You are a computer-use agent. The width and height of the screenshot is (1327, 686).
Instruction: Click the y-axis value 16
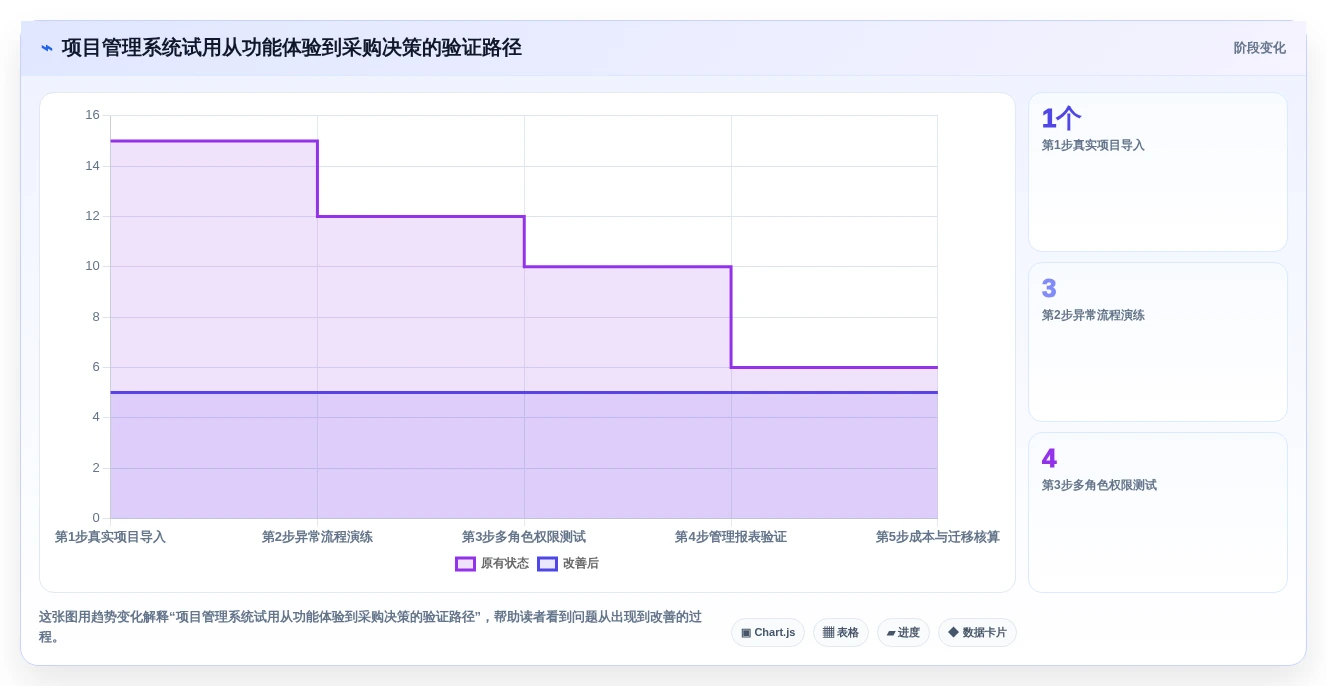[x=92, y=115]
